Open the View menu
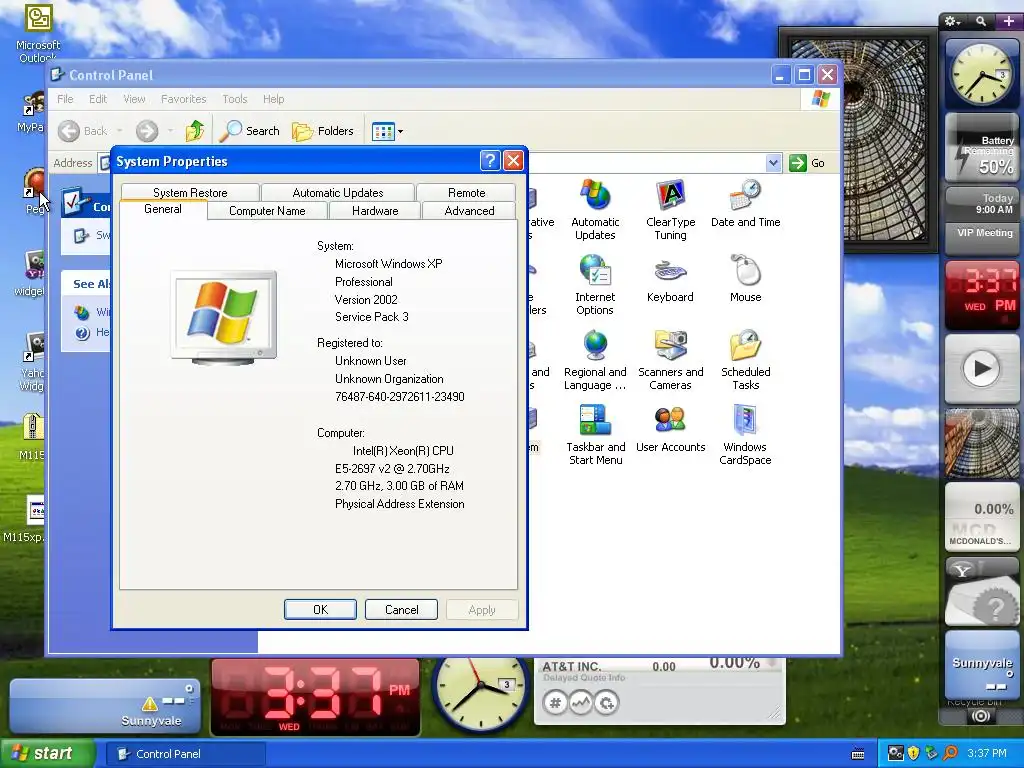This screenshot has height=768, width=1024. (134, 99)
